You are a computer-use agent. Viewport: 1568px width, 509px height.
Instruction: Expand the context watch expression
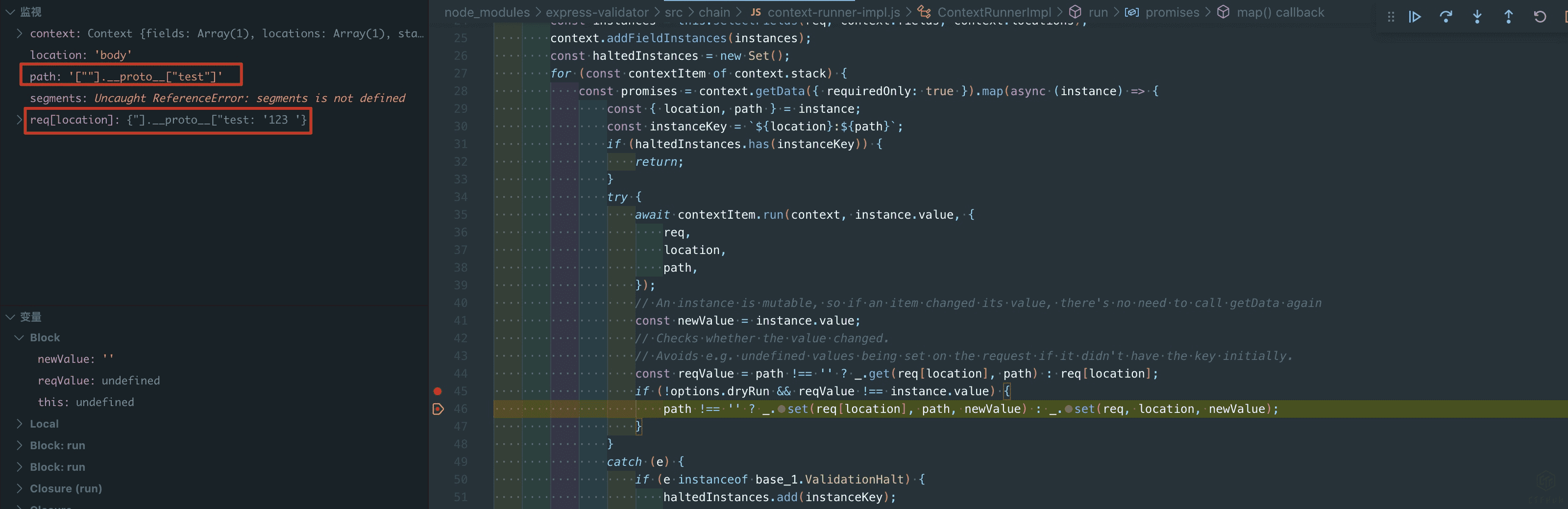19,33
